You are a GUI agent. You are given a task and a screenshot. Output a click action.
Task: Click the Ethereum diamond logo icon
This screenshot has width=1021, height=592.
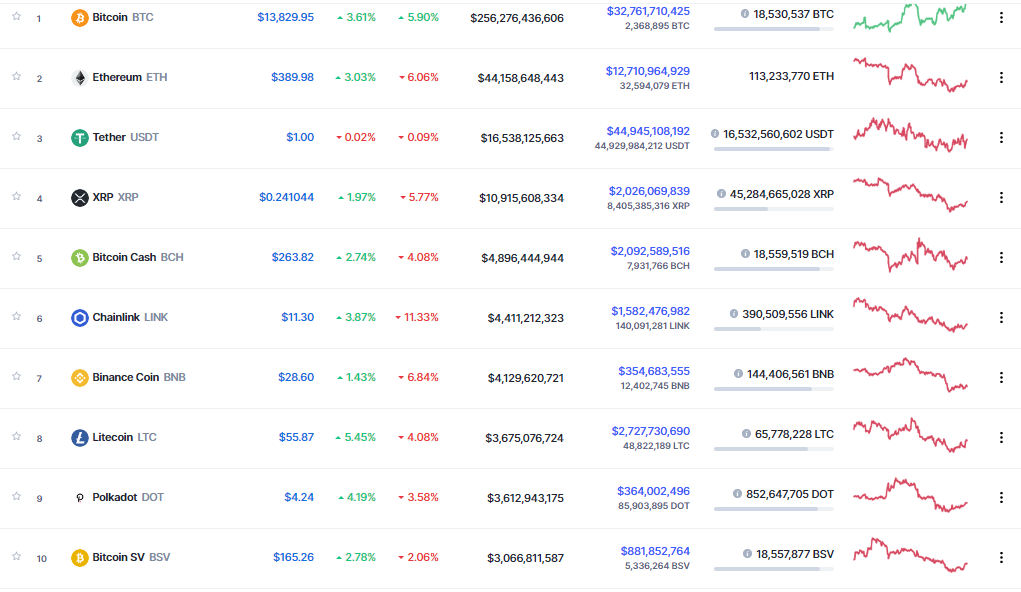(x=79, y=78)
